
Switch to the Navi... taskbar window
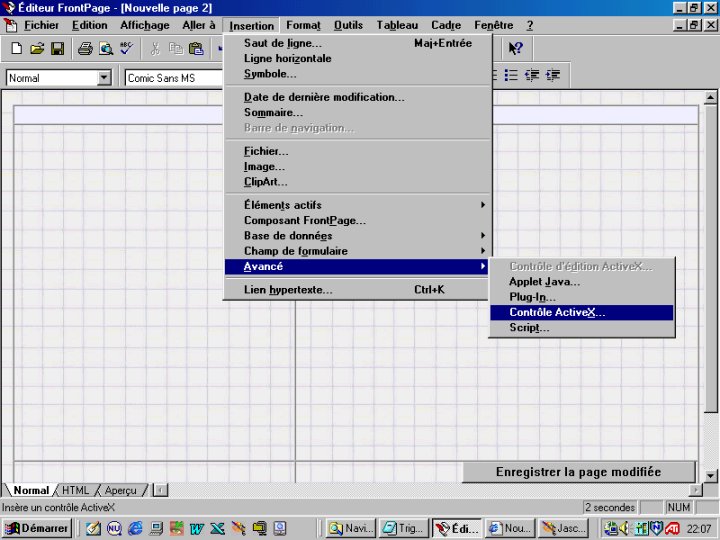click(x=351, y=529)
